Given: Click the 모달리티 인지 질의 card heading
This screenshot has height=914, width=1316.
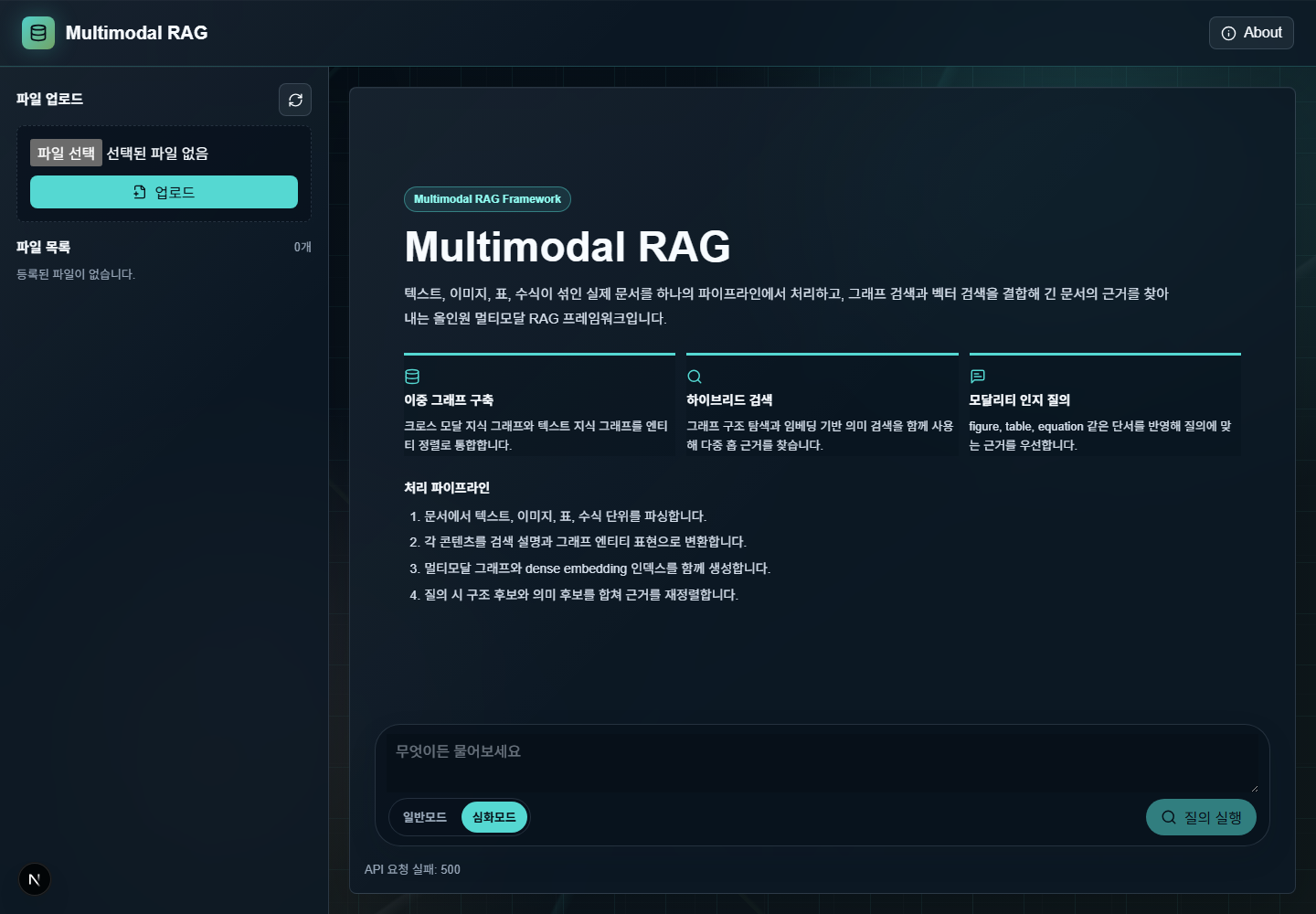Looking at the screenshot, I should (1019, 400).
